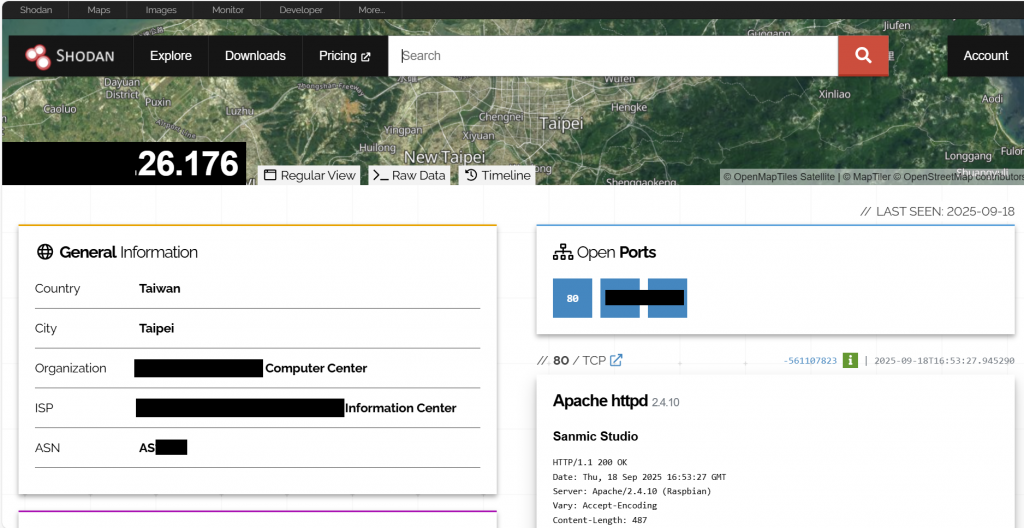This screenshot has width=1024, height=528.
Task: Open port 80 external link icon
Action: coord(616,360)
